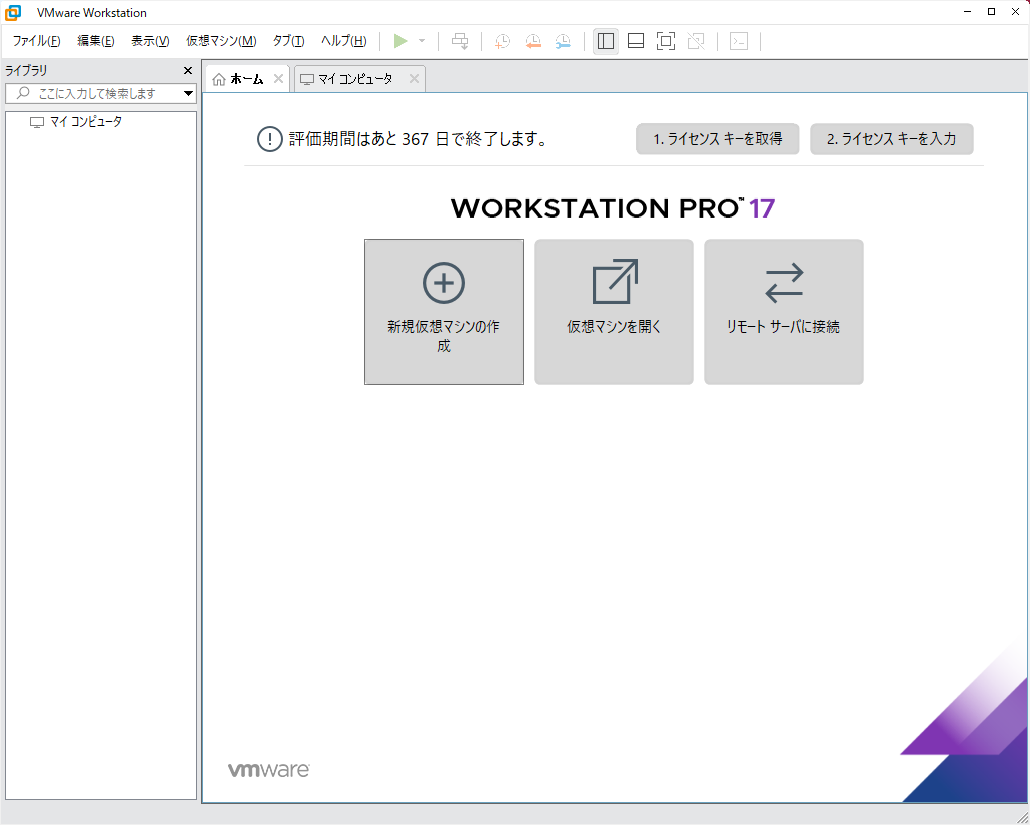1030x825 pixels.
Task: Click the VMware Workstation title bar app icon
Action: [x=13, y=12]
